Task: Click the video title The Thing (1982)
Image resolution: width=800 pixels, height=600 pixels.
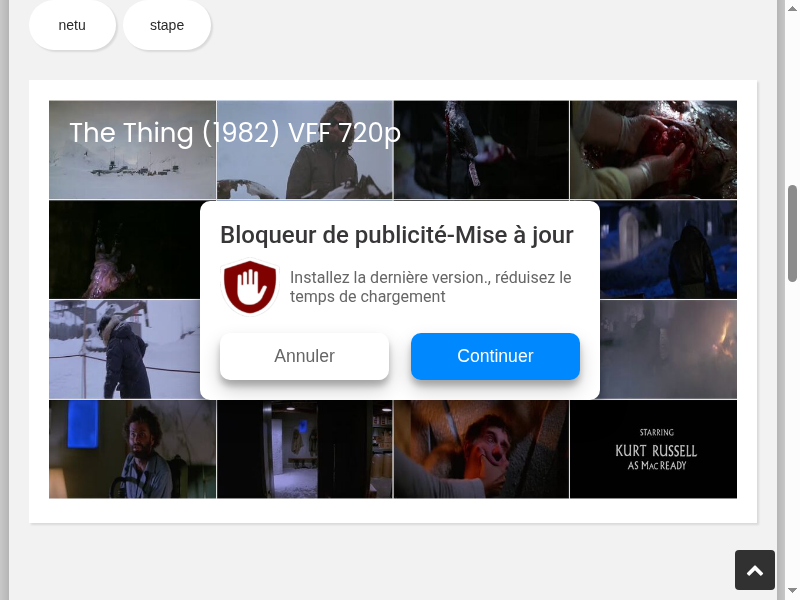Action: pyautogui.click(x=235, y=133)
